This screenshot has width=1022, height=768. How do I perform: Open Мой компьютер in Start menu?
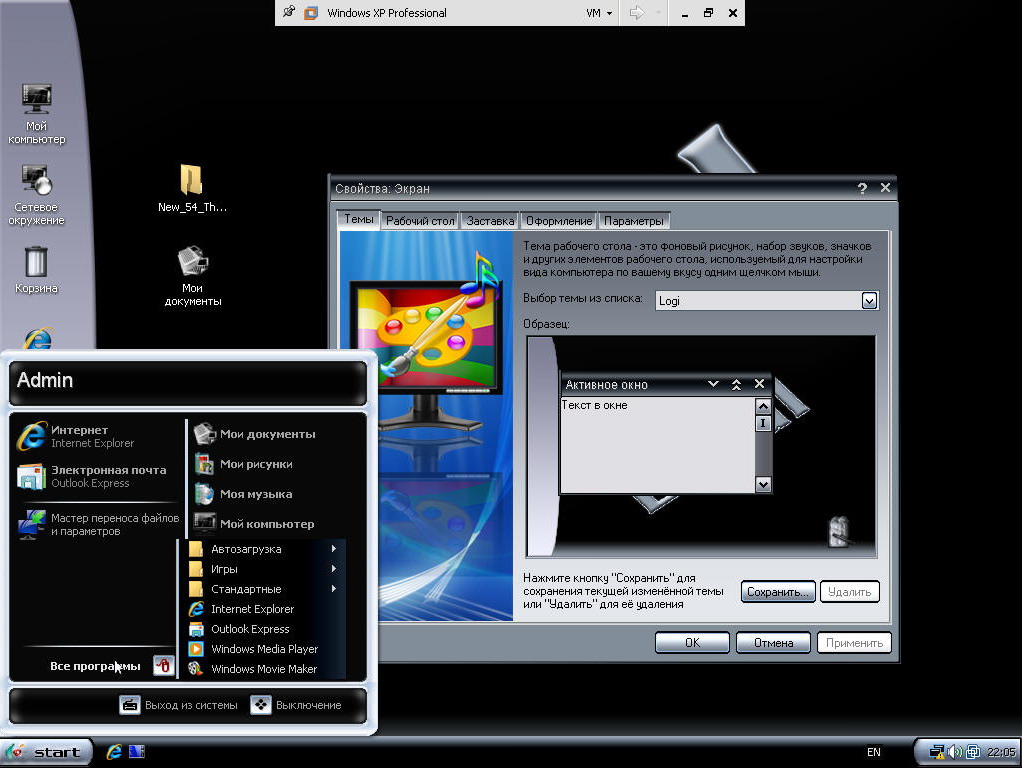256,524
